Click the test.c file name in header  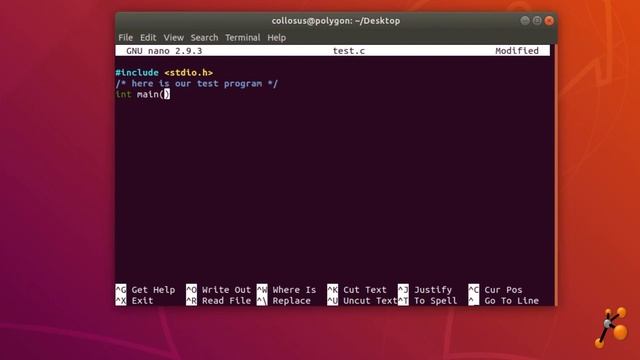pyautogui.click(x=349, y=51)
